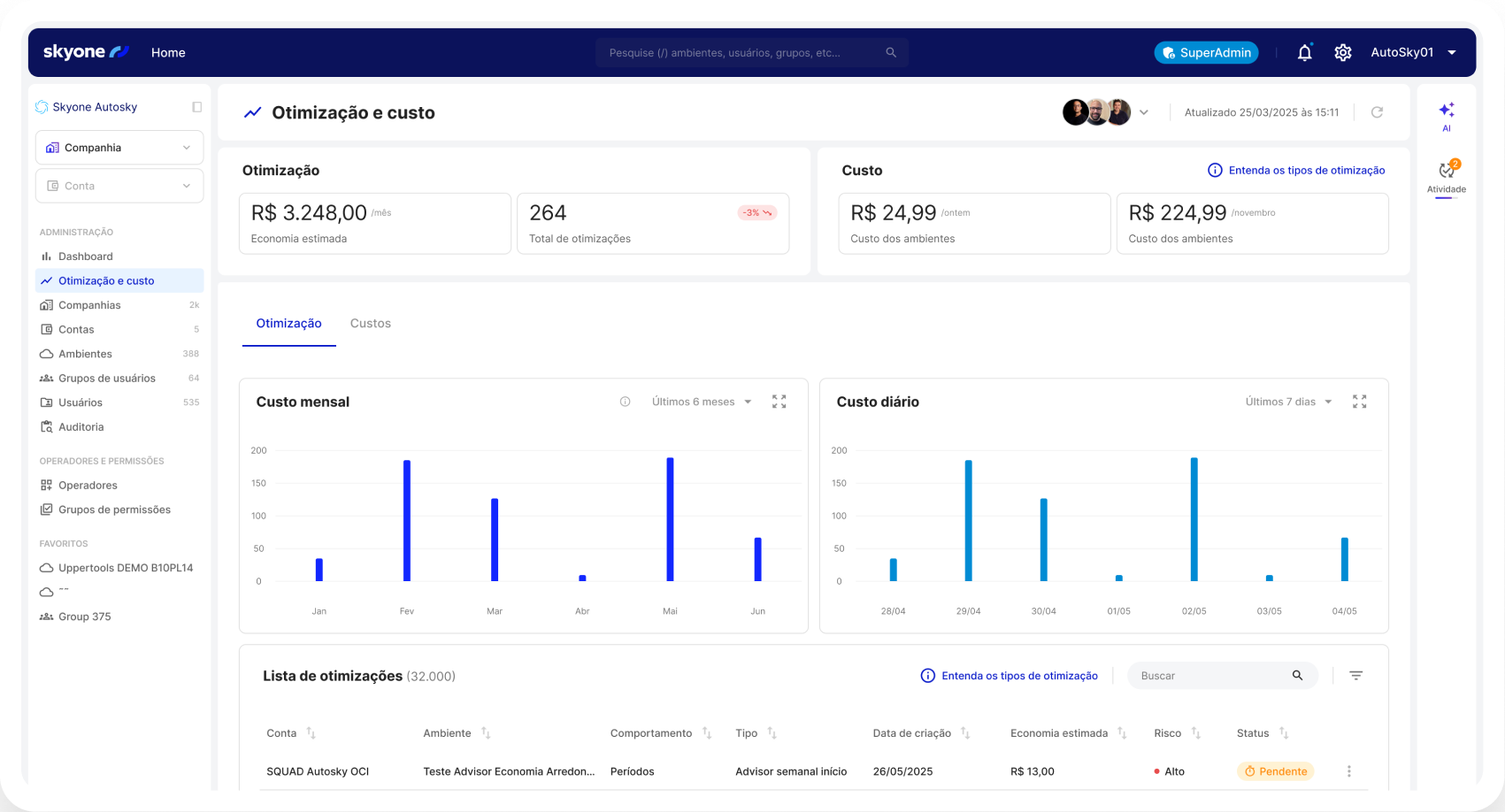The height and width of the screenshot is (812, 1505).
Task: Open the Companhia dropdown
Action: tap(119, 148)
